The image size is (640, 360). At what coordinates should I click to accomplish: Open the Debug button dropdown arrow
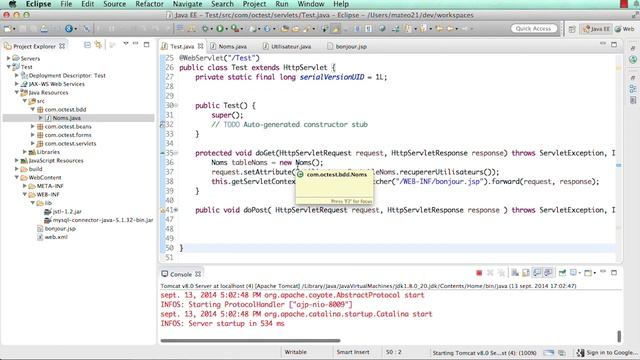(211, 29)
